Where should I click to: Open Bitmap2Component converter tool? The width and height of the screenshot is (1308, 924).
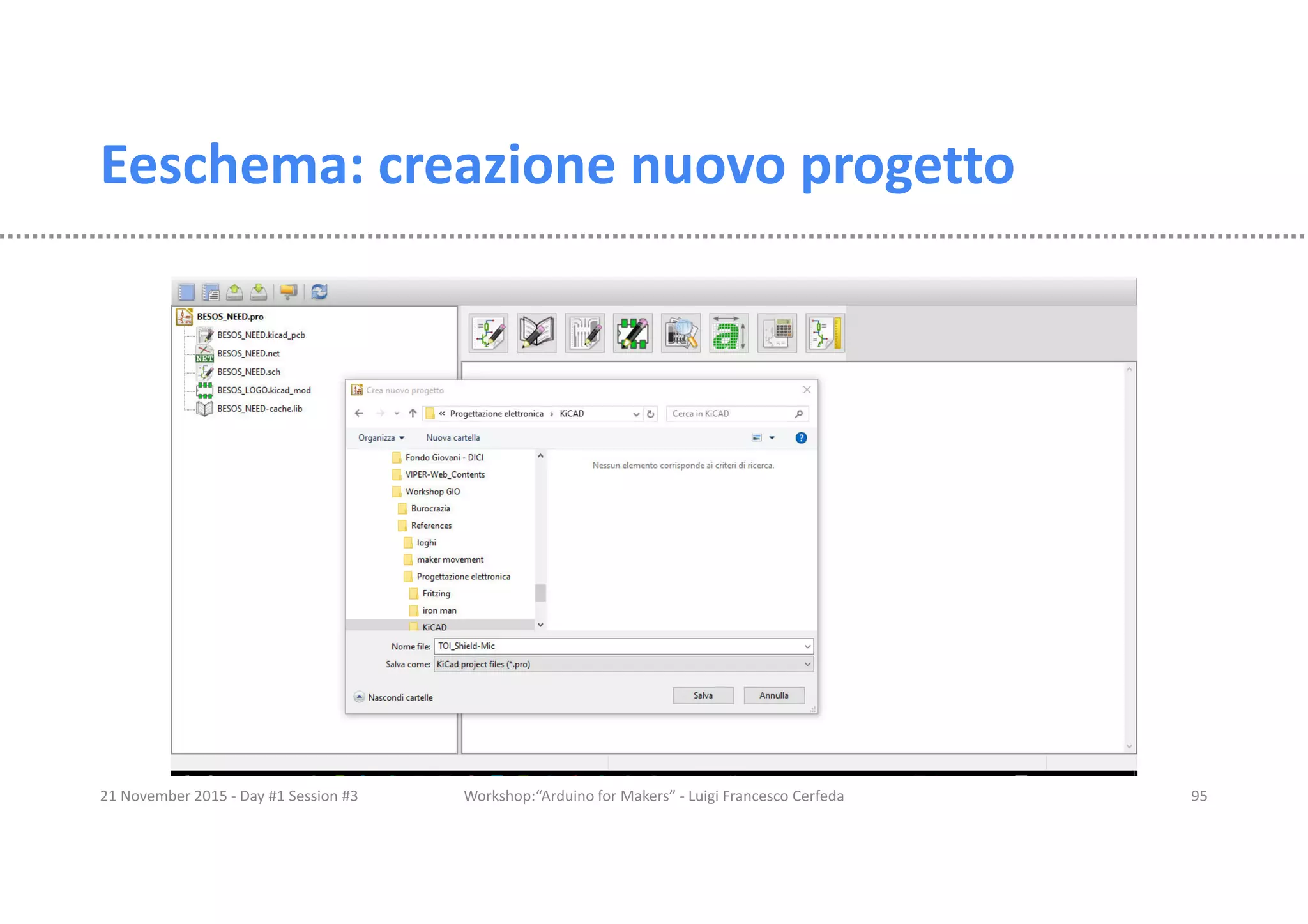coord(729,333)
